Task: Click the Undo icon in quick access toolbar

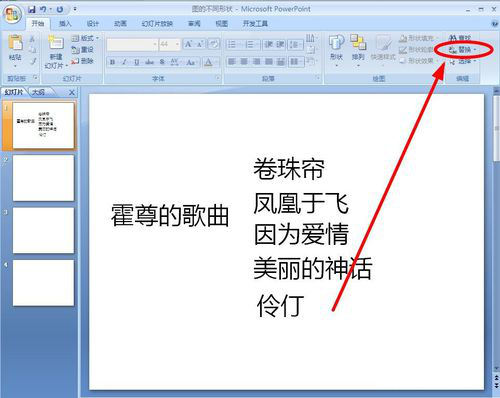Action: click(43, 9)
